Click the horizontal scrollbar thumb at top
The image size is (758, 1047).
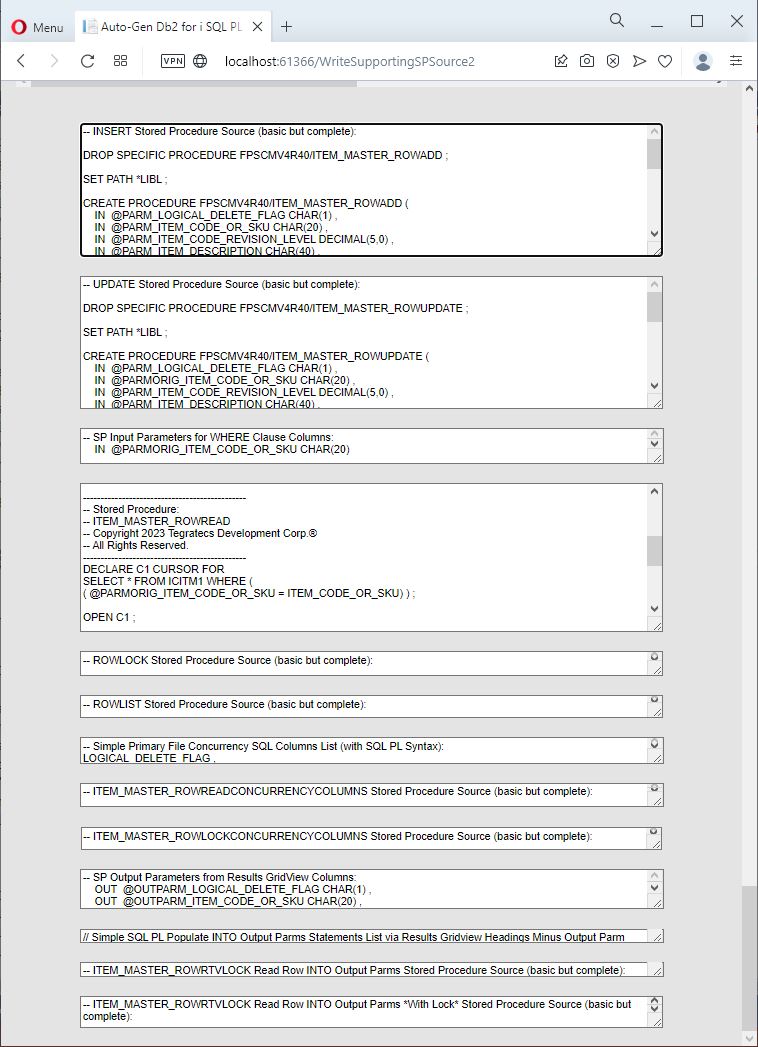click(194, 83)
